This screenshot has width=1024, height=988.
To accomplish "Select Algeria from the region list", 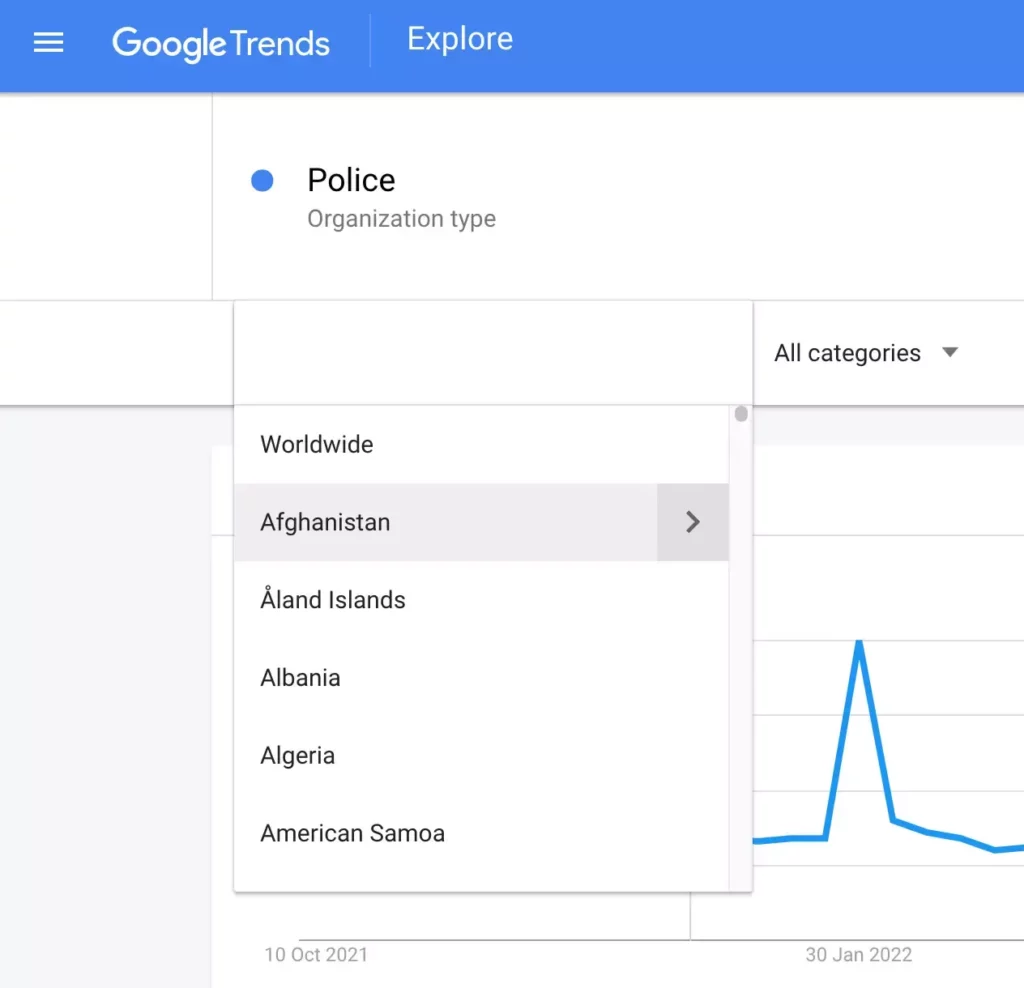I will pyautogui.click(x=481, y=756).
